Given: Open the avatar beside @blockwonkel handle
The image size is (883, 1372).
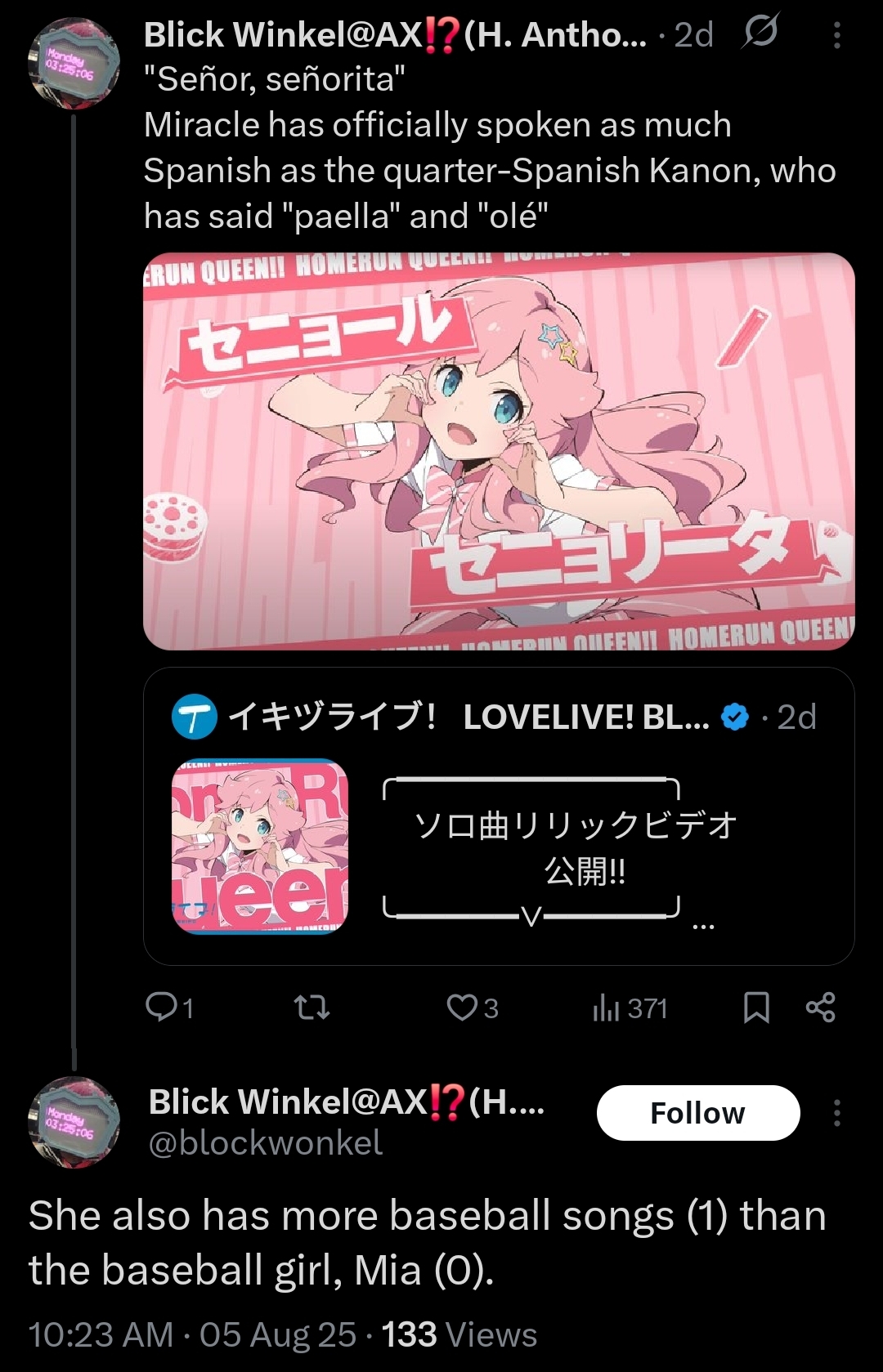Looking at the screenshot, I should (74, 1122).
